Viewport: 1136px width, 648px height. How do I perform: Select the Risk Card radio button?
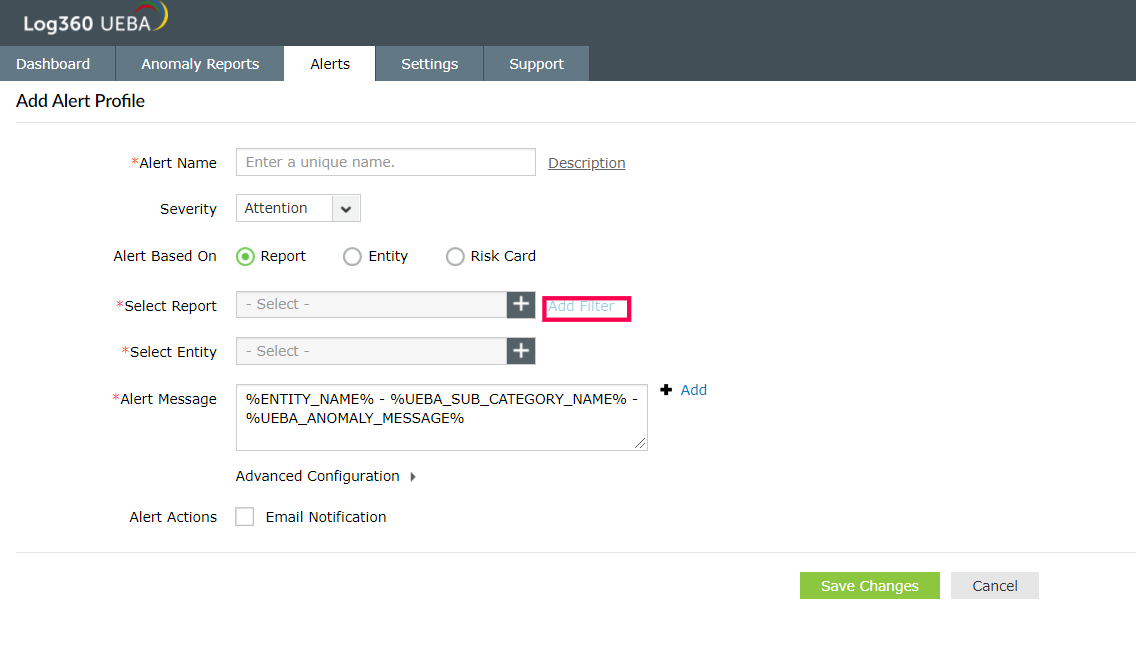click(x=455, y=257)
